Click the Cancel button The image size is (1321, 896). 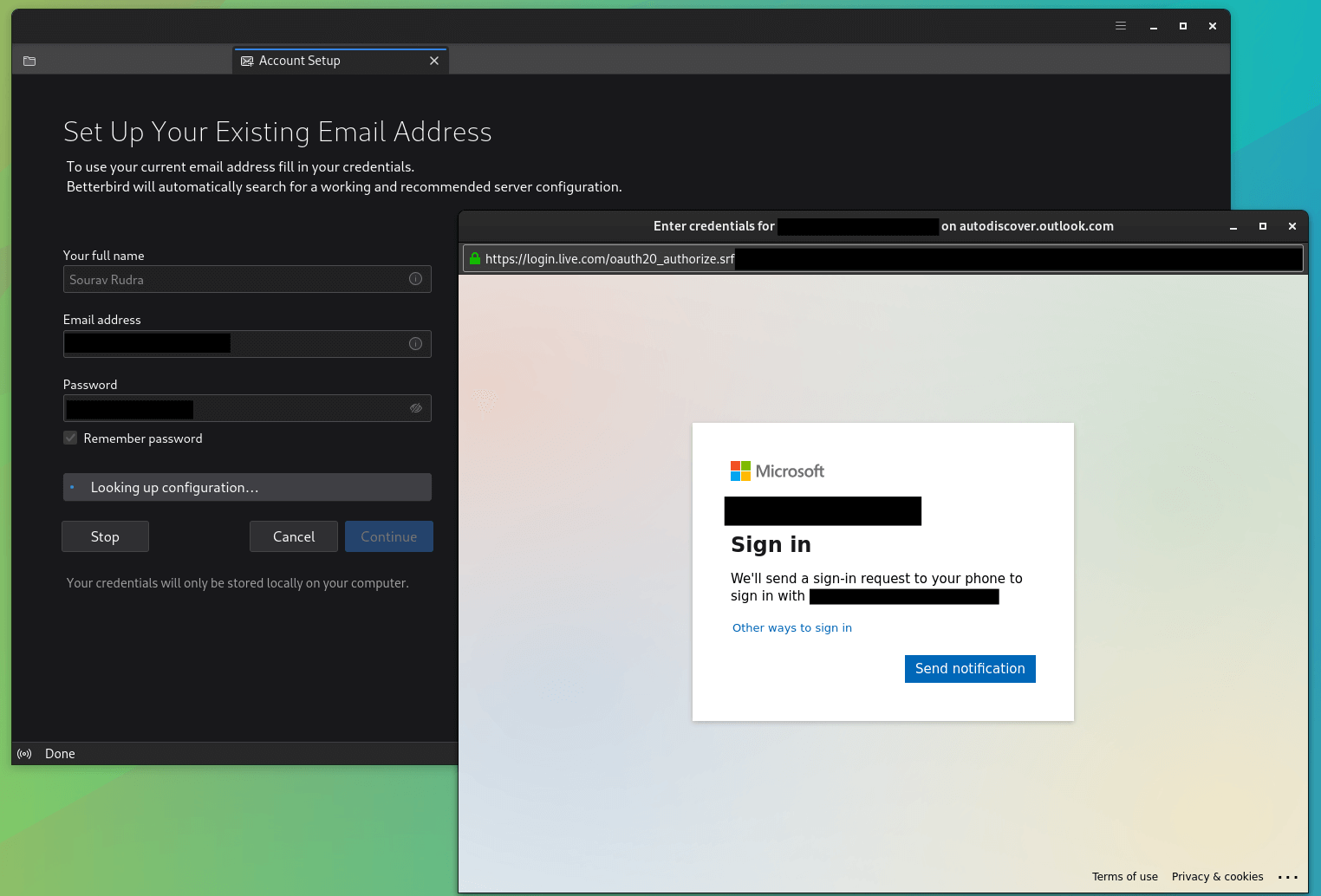click(x=294, y=536)
